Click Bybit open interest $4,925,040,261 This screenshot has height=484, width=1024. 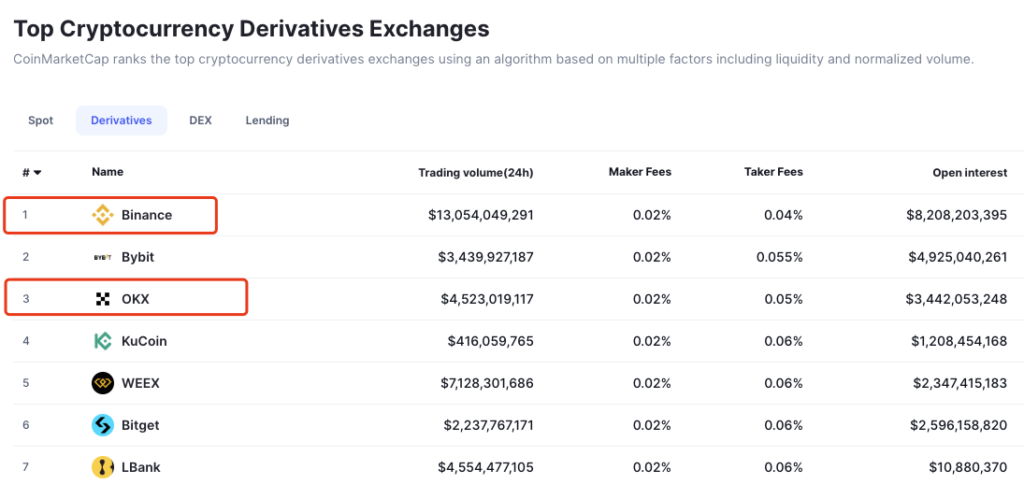coord(958,257)
